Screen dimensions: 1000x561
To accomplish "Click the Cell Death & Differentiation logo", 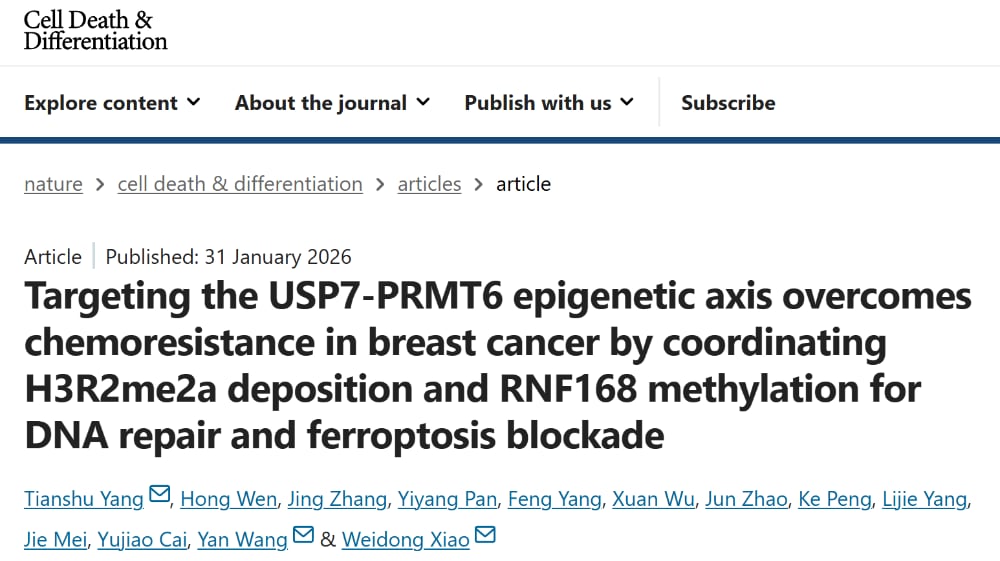I will 95,31.
